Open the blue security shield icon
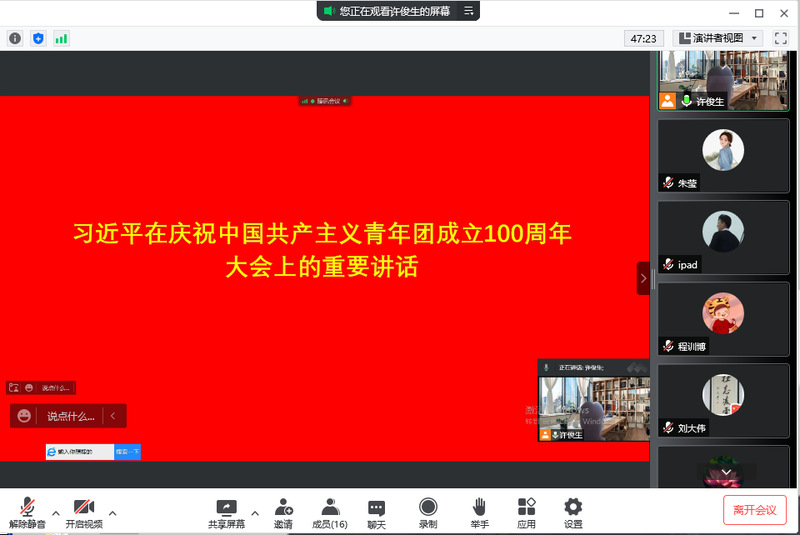 38,38
